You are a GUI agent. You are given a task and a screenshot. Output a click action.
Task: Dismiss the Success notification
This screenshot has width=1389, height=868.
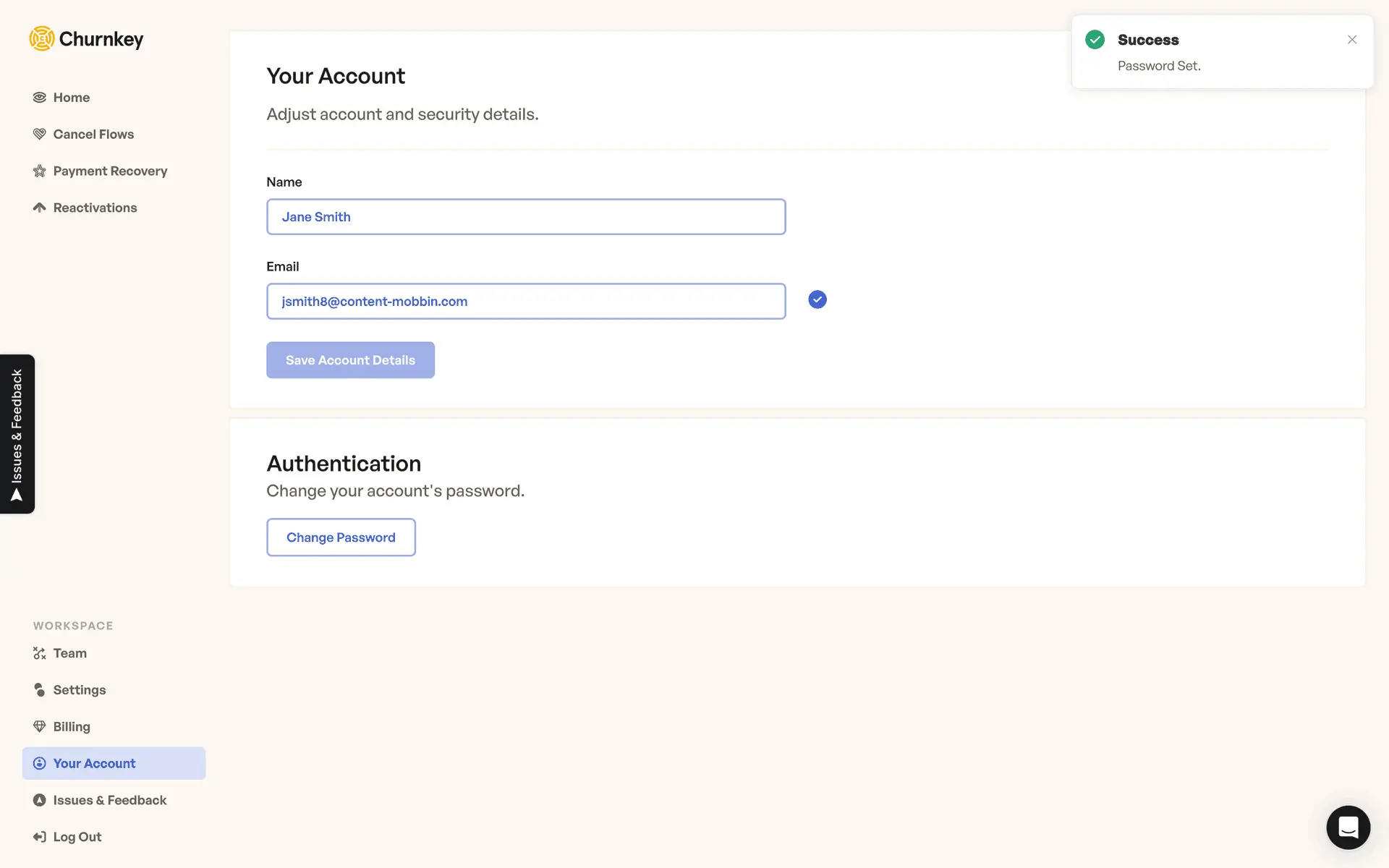1351,40
